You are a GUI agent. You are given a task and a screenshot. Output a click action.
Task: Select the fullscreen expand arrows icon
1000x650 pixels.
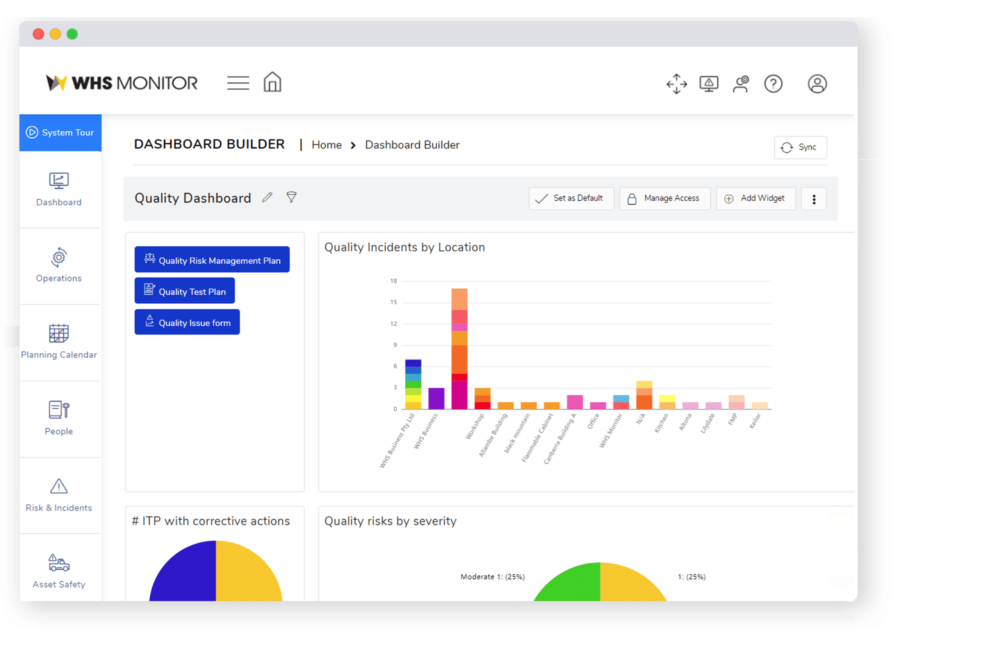coord(677,84)
